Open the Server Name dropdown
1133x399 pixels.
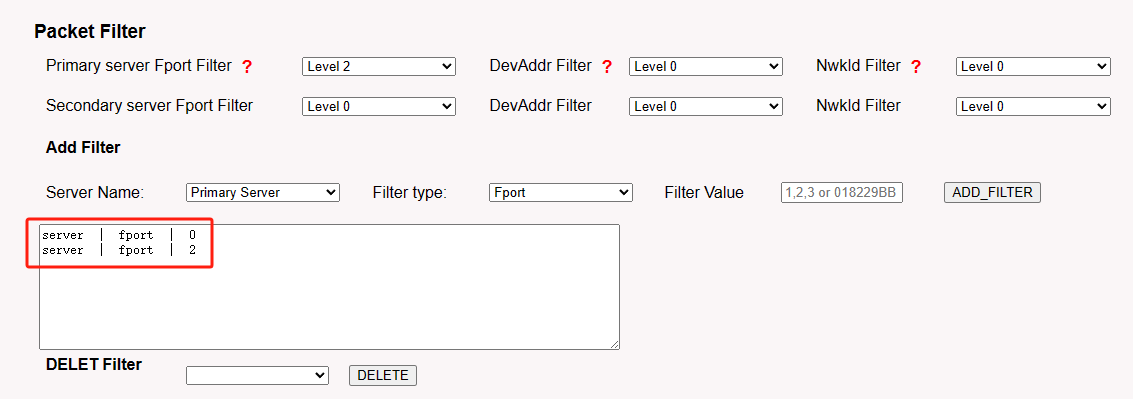coord(263,193)
